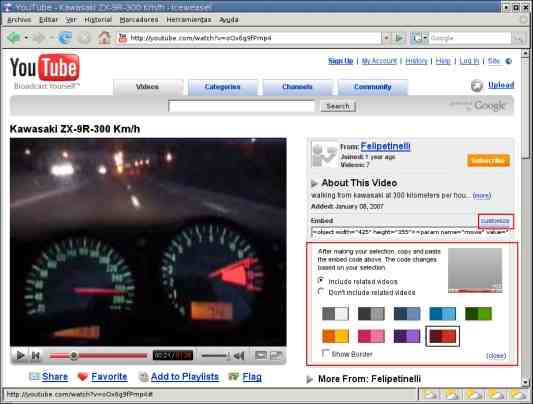Click the Share envelope icon
The image size is (533, 404).
tap(34, 376)
